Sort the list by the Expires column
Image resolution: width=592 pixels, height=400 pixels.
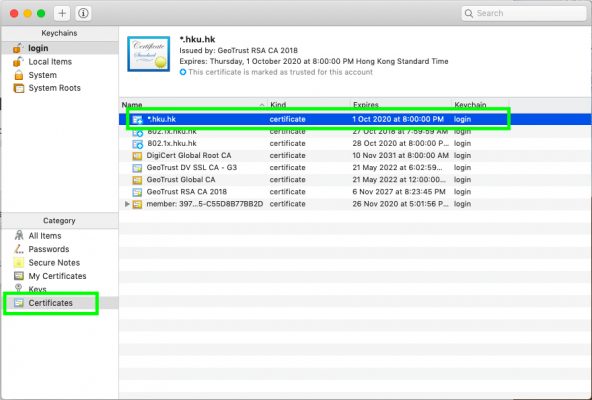pos(401,104)
